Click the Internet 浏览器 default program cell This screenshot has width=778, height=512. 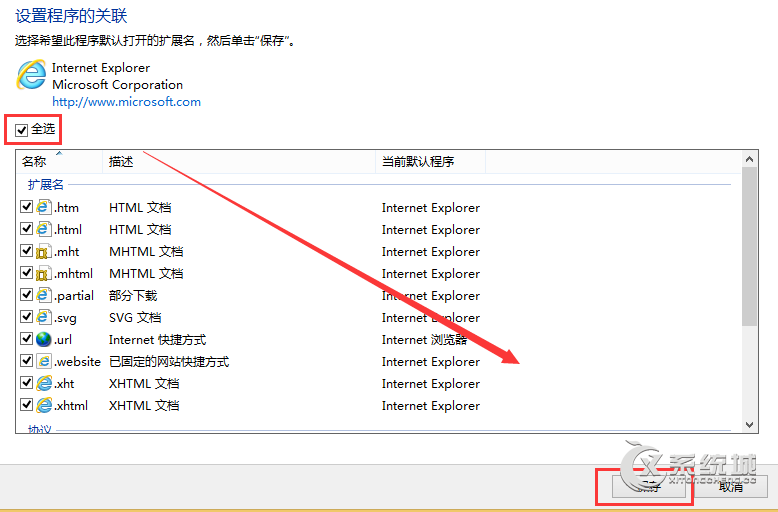(x=424, y=339)
